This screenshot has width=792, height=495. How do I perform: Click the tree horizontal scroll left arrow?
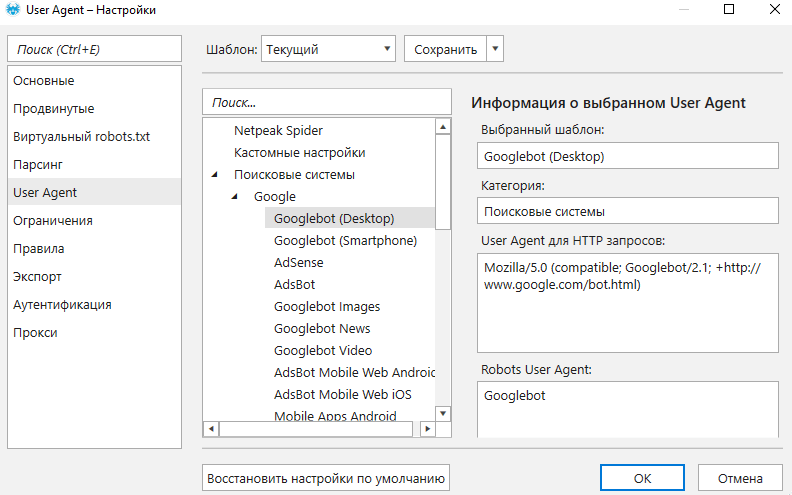[x=211, y=429]
